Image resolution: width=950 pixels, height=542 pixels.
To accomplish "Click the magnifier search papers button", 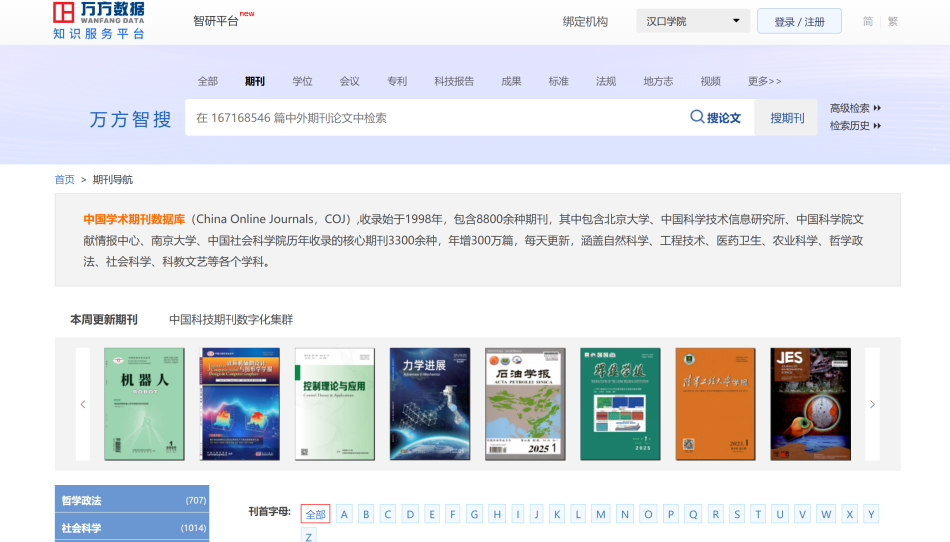I will (715, 118).
